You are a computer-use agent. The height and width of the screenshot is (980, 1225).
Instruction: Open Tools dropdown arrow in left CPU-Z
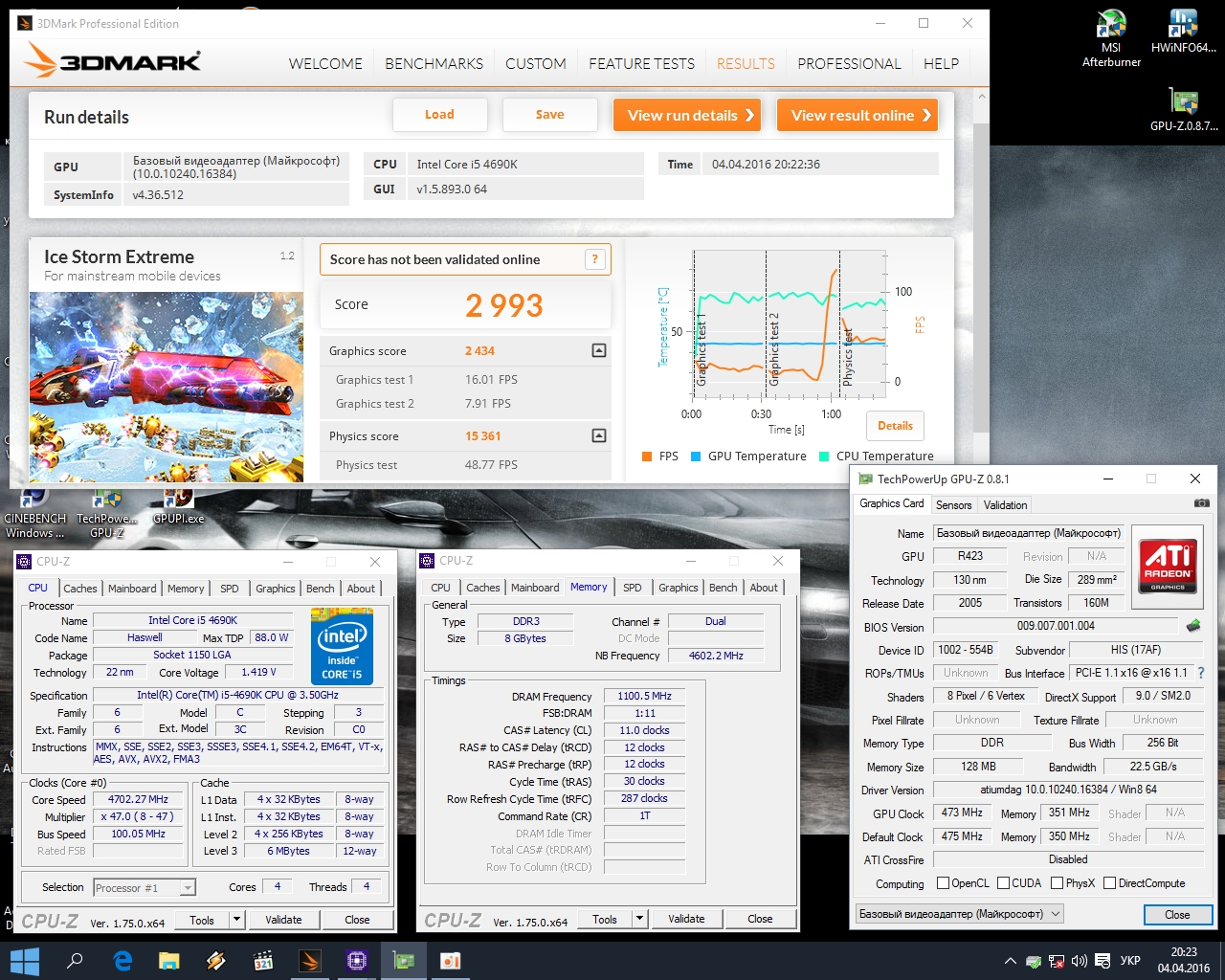236,920
